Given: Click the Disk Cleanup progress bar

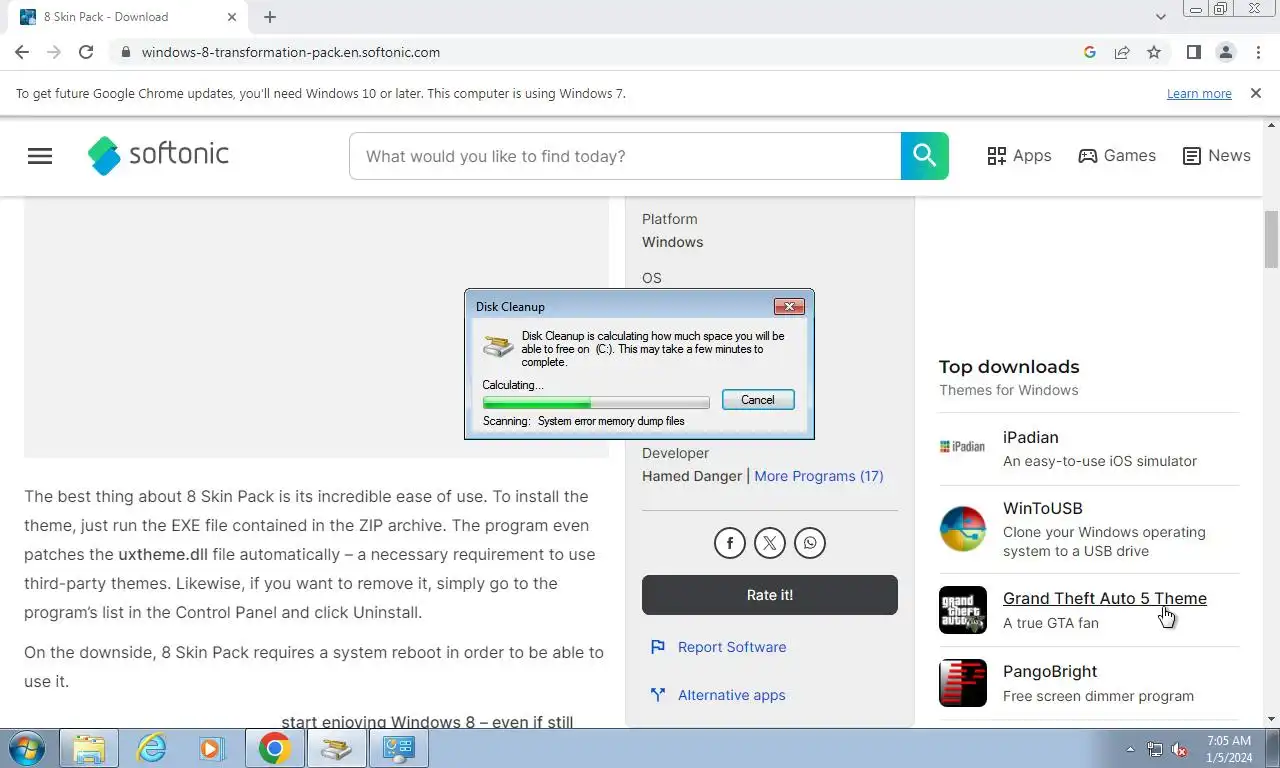Looking at the screenshot, I should (x=596, y=403).
